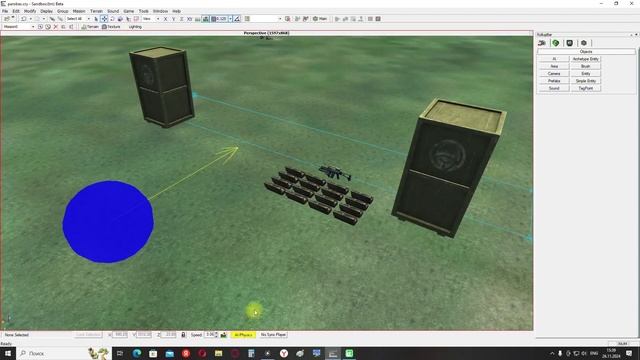640x360 pixels.
Task: Activate the Rotate tool in toolbar
Action: click(112, 19)
